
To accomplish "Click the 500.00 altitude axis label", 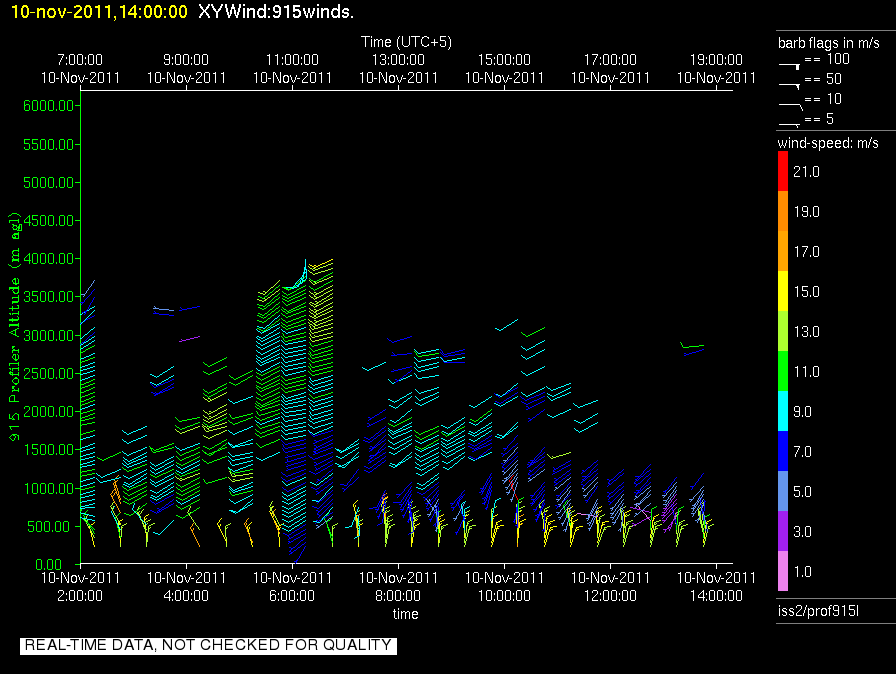I will (x=51, y=526).
